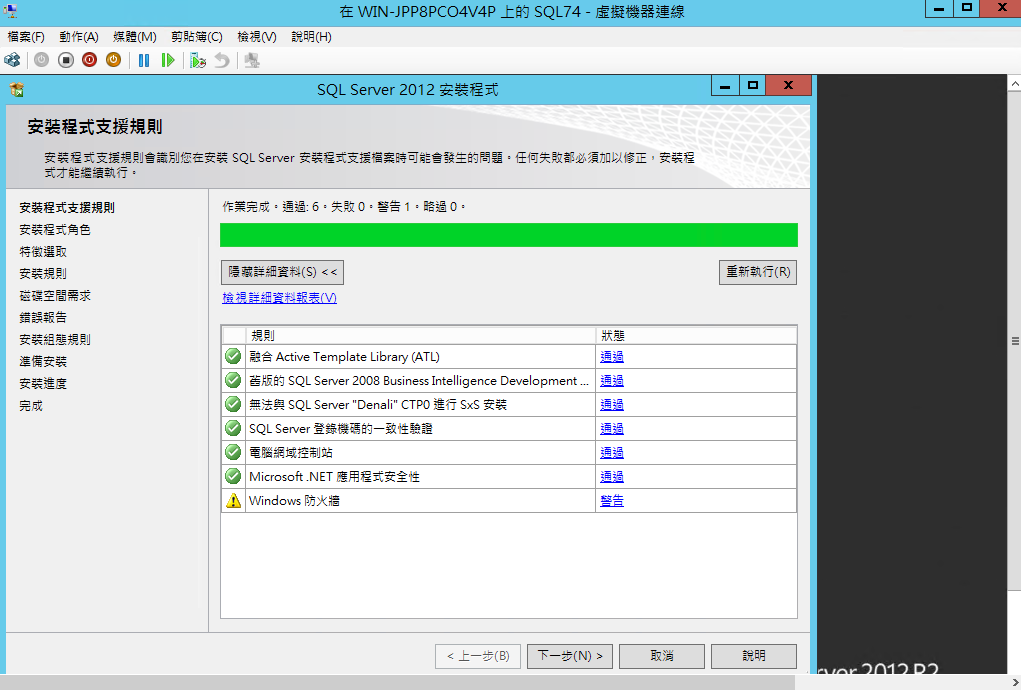Viewport: 1021px width, 690px height.
Task: Select 磁碟空間需求 step in sidebar
Action: point(55,296)
